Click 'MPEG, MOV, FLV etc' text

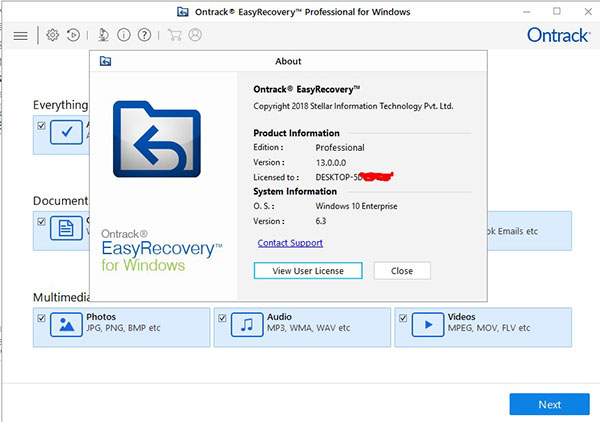pos(489,328)
